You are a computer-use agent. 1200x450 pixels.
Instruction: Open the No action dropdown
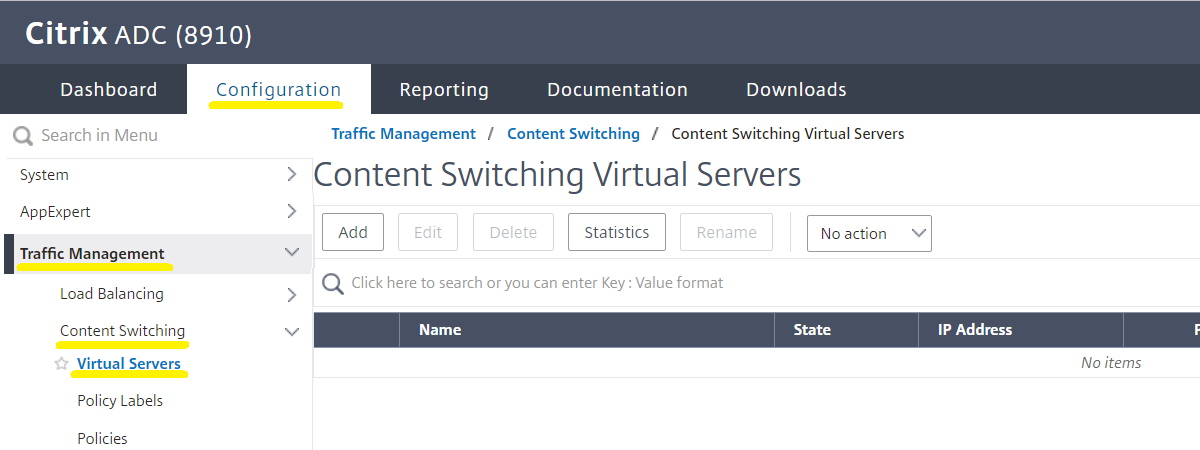[x=869, y=233]
